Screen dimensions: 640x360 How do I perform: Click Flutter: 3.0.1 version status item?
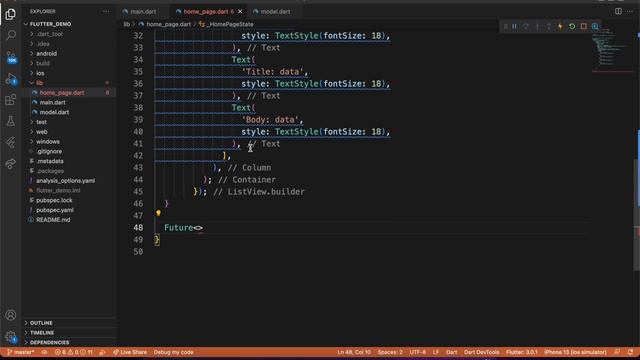point(522,352)
